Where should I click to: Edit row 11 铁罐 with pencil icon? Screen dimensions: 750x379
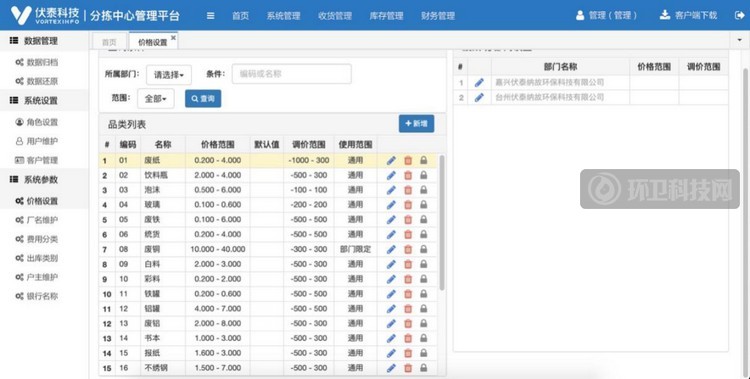coord(391,294)
